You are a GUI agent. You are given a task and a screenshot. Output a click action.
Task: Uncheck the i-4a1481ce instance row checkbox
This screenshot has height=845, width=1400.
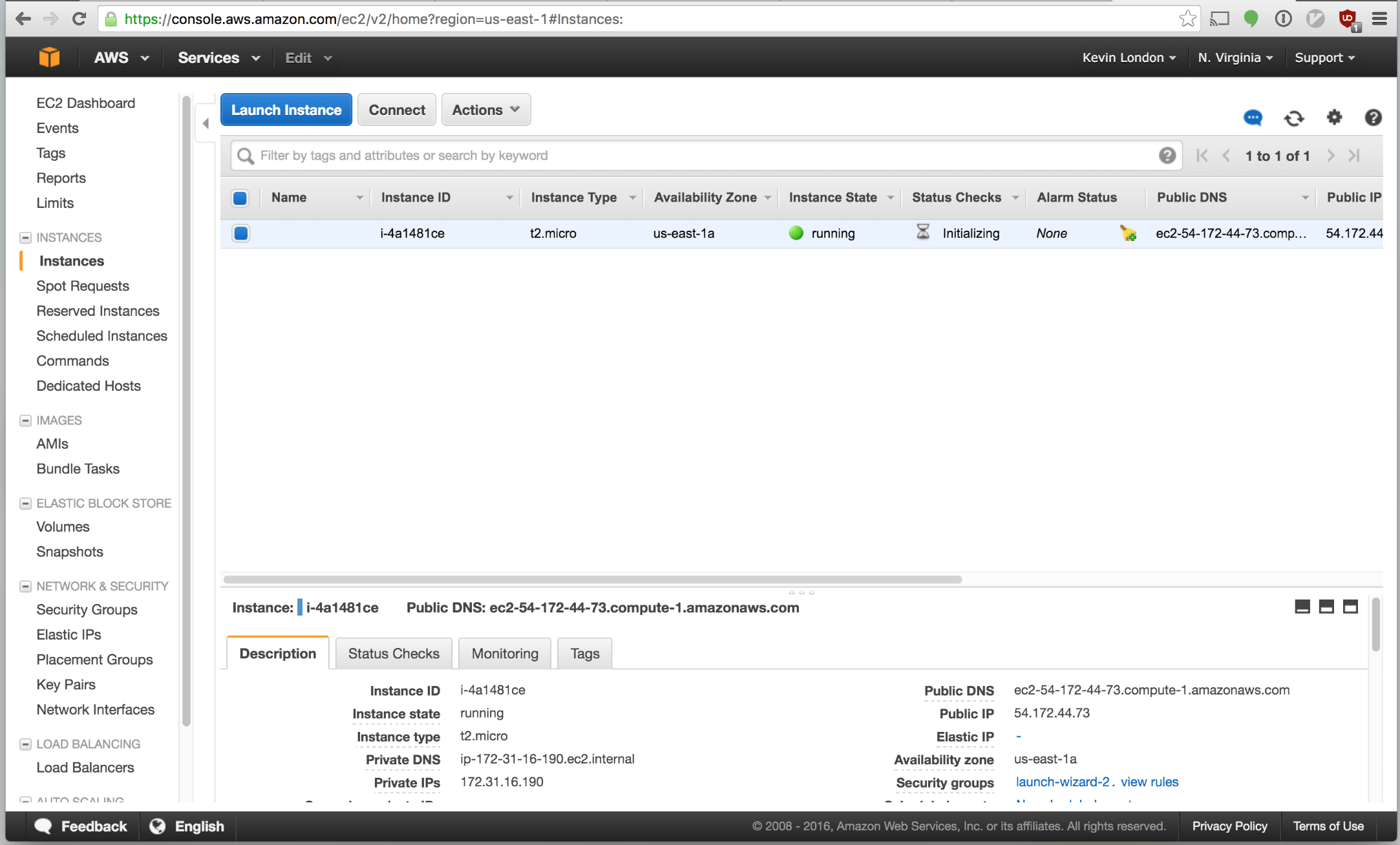click(x=241, y=233)
